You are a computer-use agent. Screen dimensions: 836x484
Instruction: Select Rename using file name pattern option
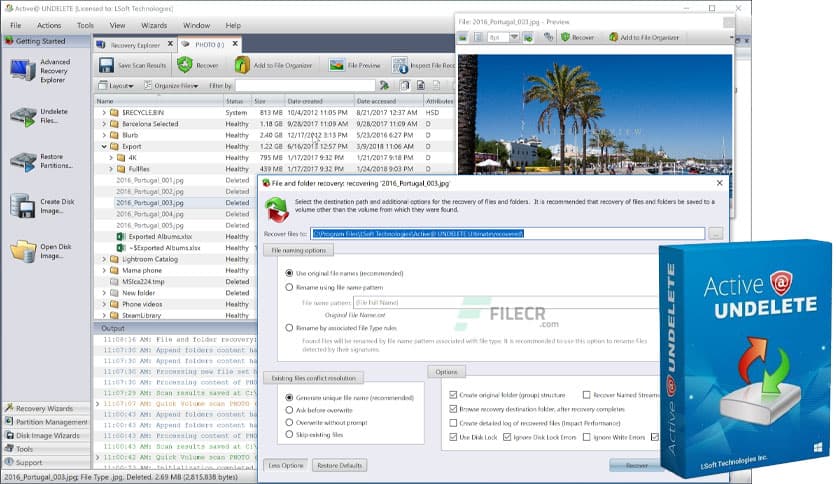290,287
